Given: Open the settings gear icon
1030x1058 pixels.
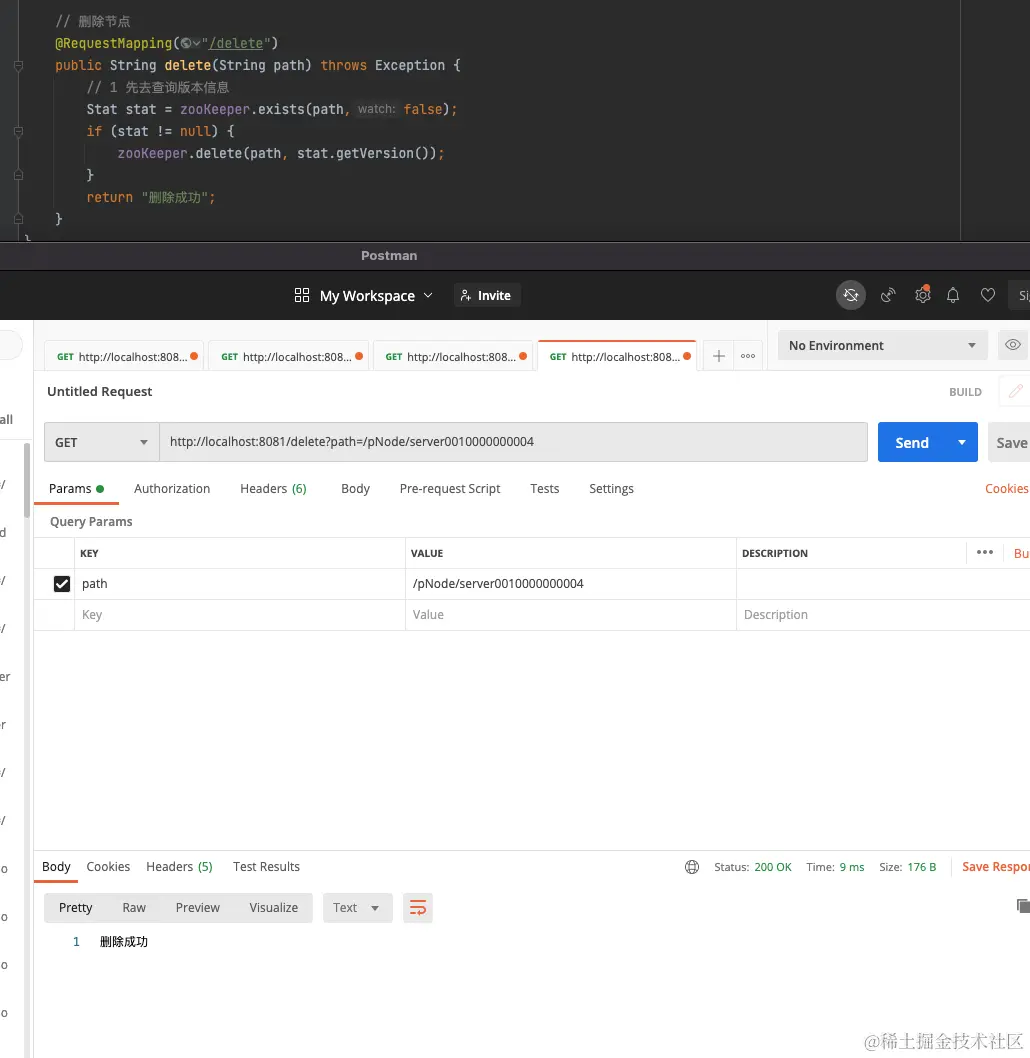Looking at the screenshot, I should click(x=922, y=295).
